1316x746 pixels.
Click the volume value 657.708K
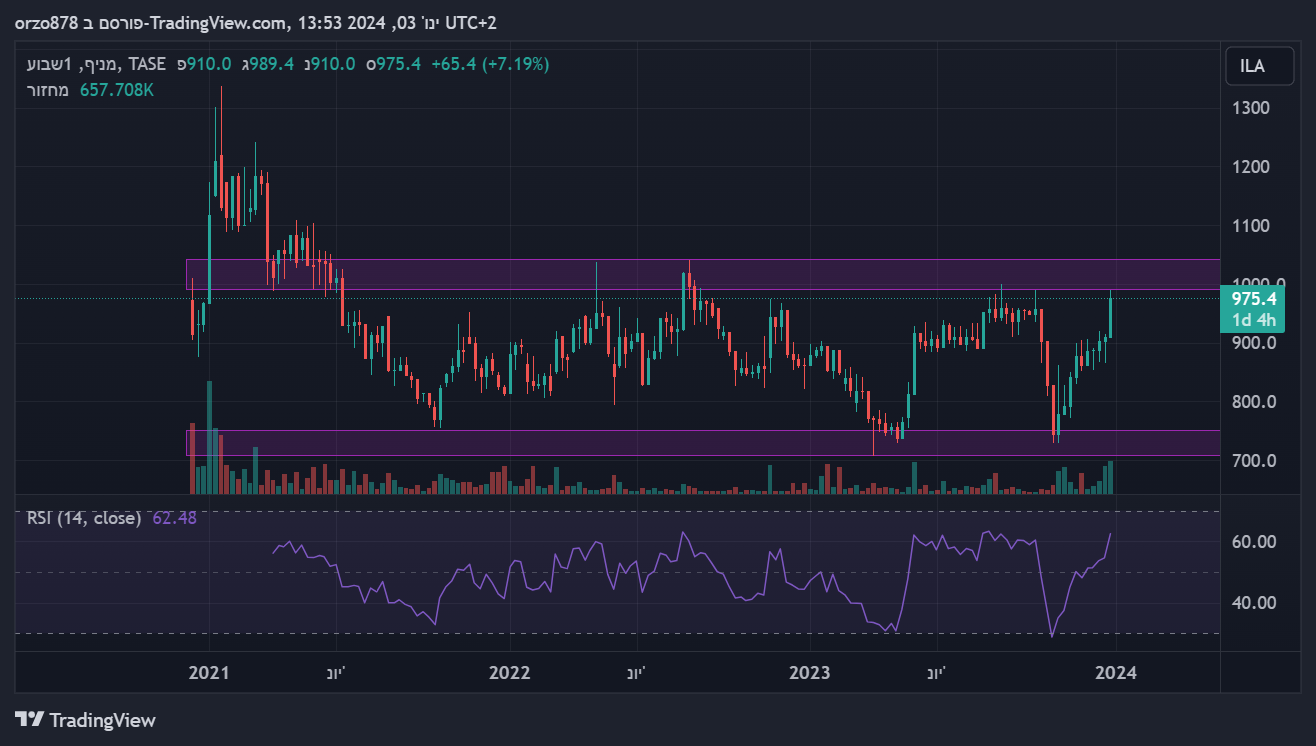point(117,90)
